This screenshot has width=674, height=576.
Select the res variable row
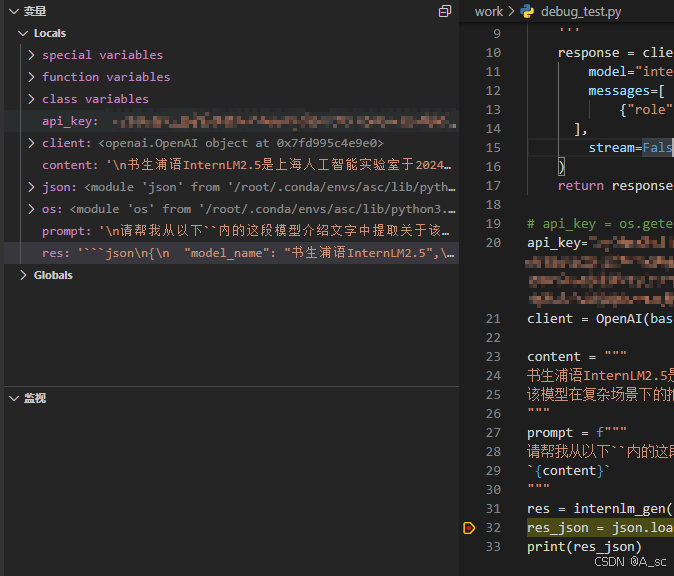pyautogui.click(x=231, y=253)
